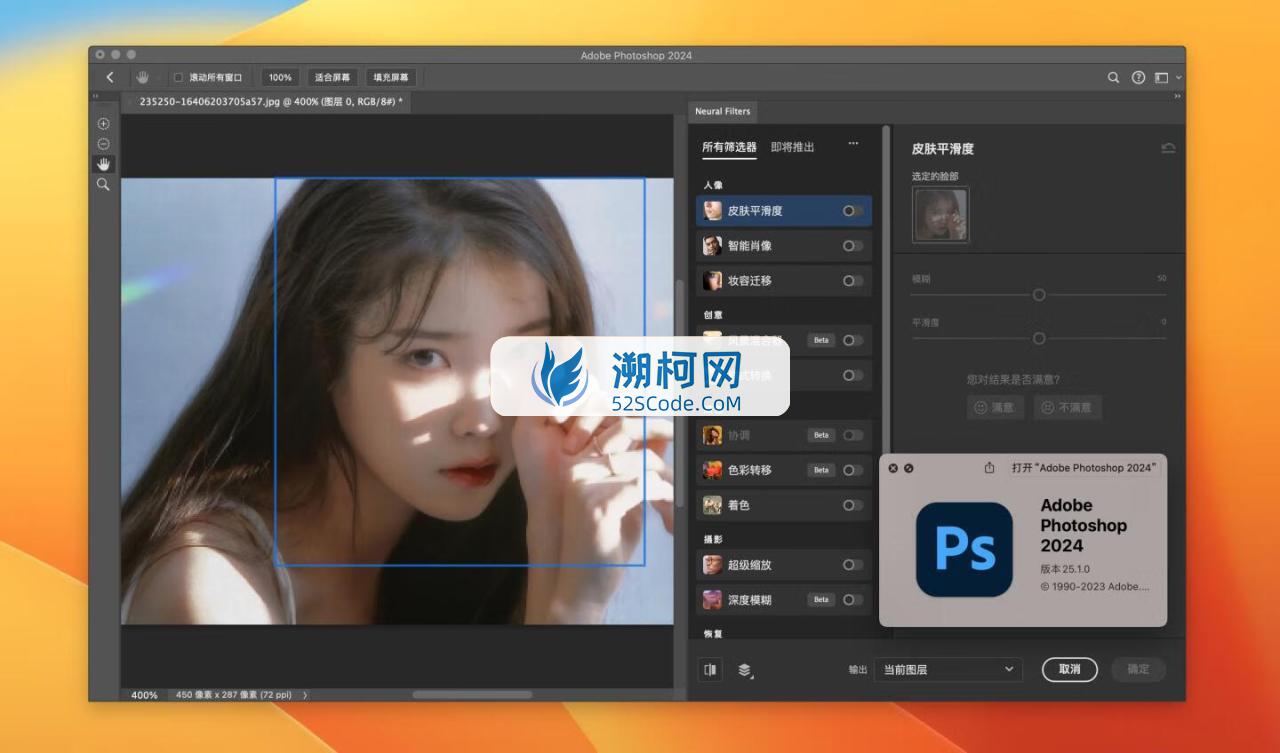Switch to the 即将推出 tab

tap(792, 147)
